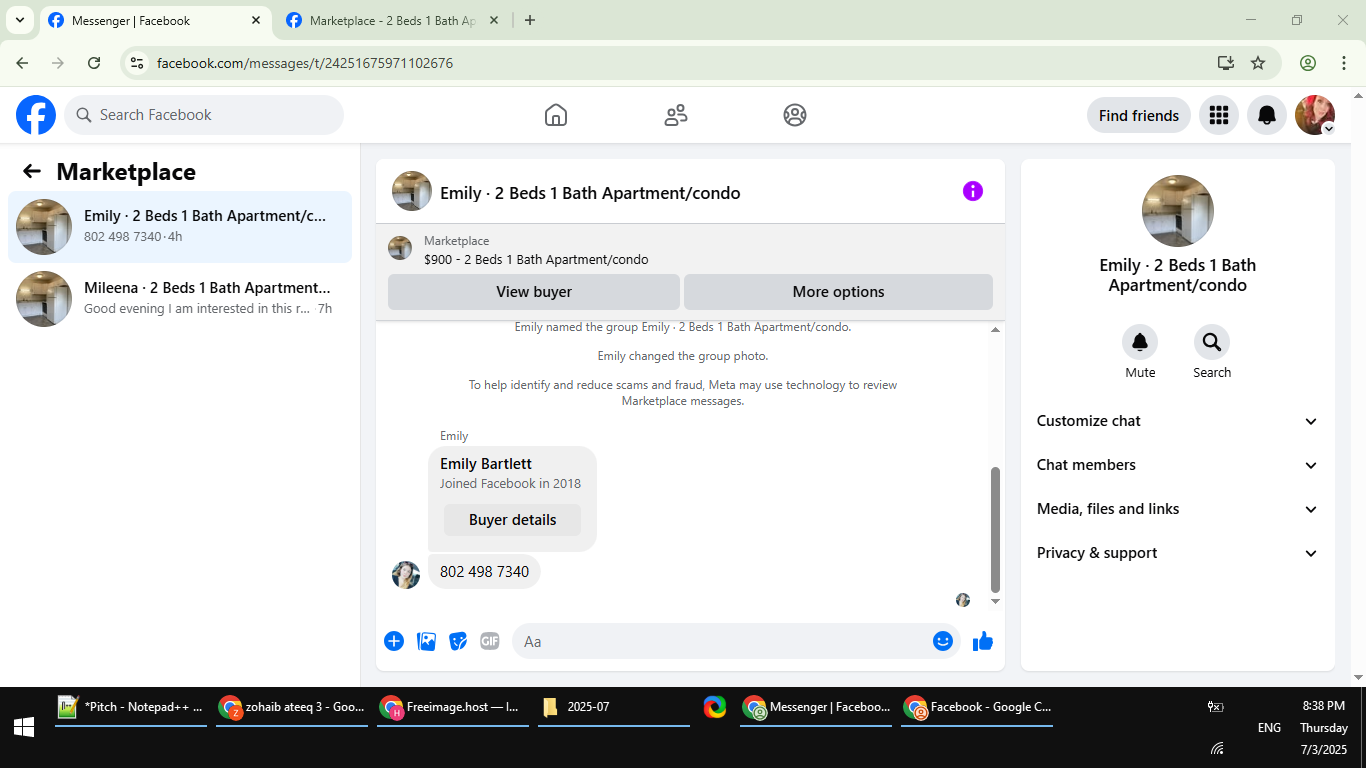Open a new browser tab
This screenshot has width=1366, height=768.
click(530, 20)
